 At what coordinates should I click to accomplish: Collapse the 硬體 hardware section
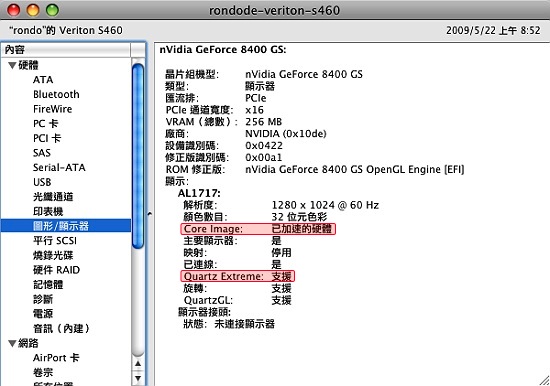click(12, 65)
